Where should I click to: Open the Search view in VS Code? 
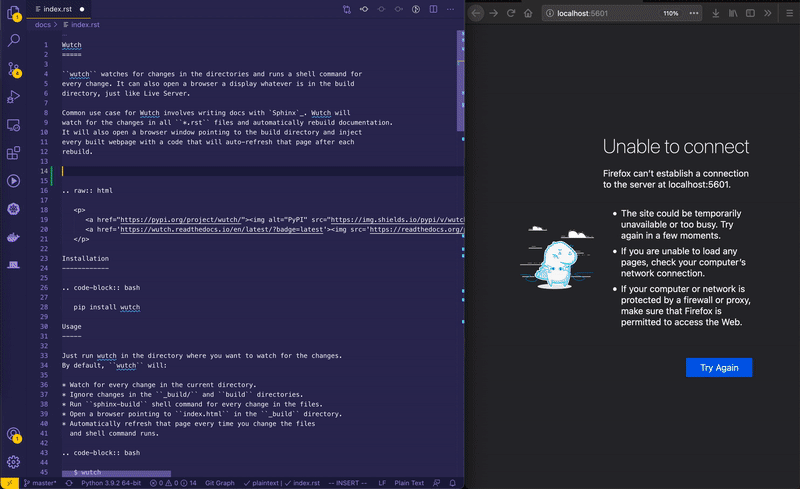point(14,40)
